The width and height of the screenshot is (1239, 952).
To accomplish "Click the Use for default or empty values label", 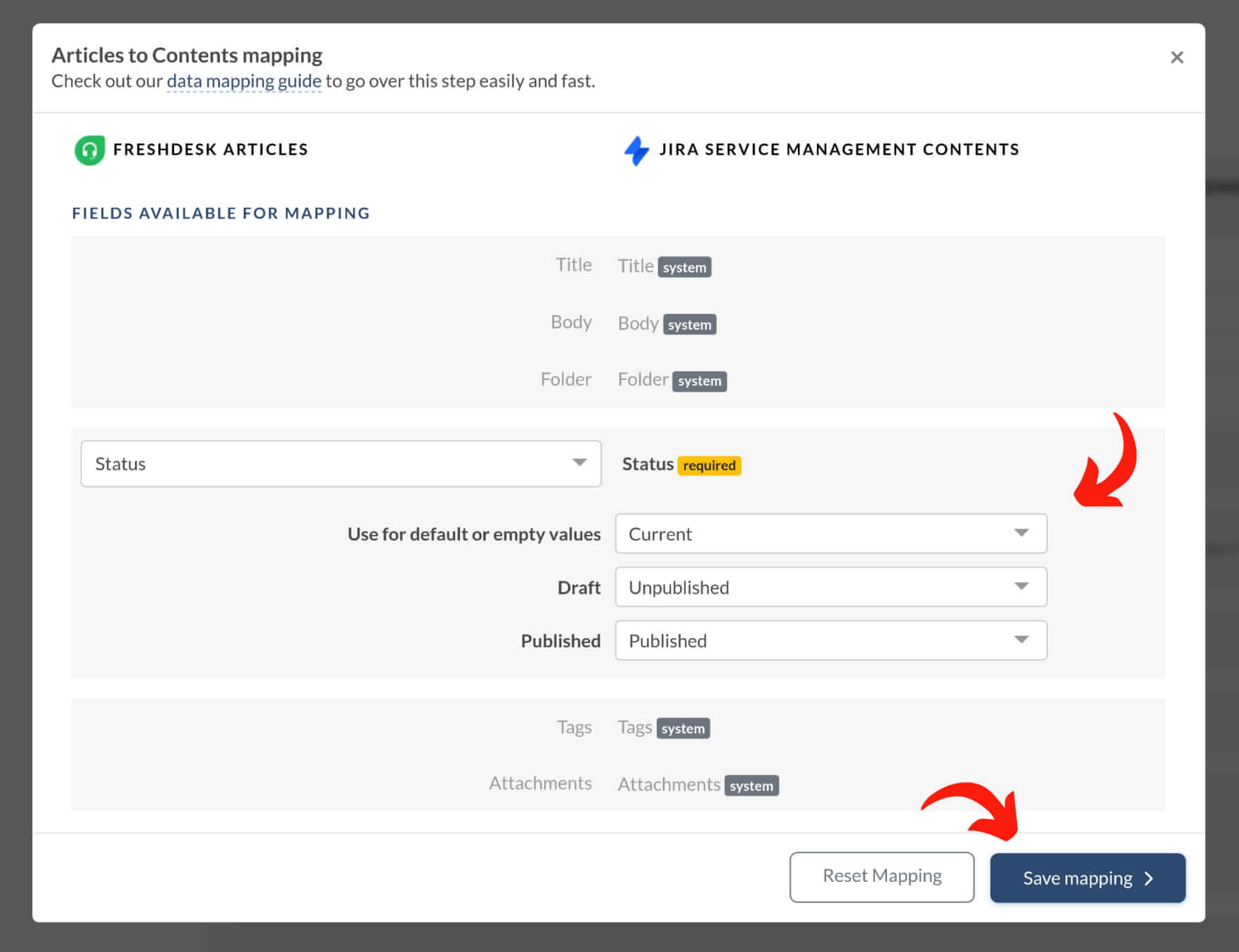I will [474, 534].
